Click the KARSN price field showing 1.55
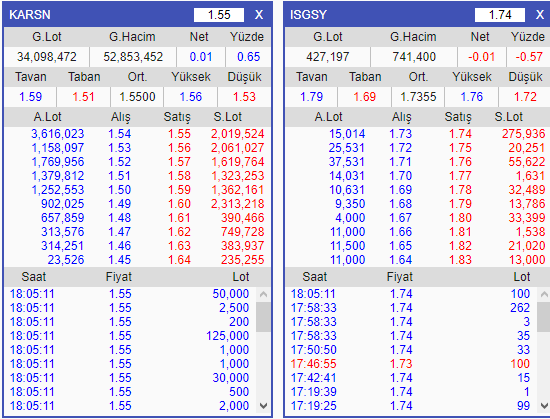 219,15
